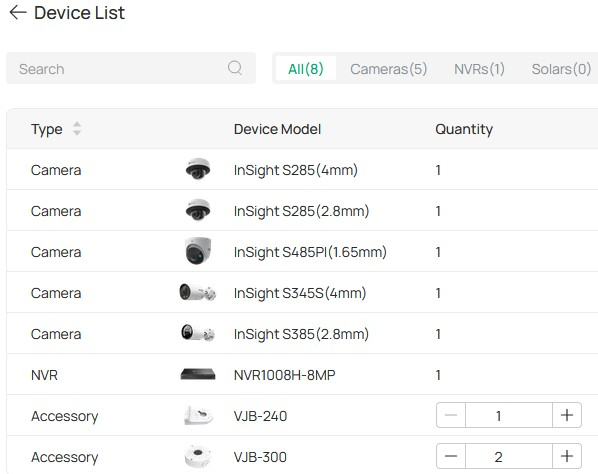Increase VJB-240 quantity with the plus button
The width and height of the screenshot is (598, 474).
tap(567, 415)
